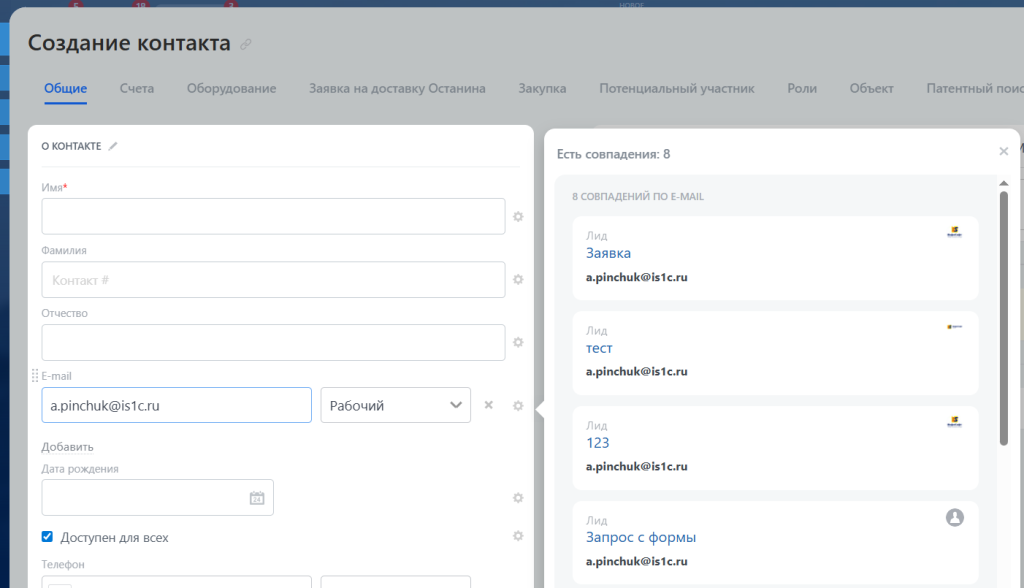This screenshot has height=588, width=1024.
Task: Open the Оборудование tab
Action: coord(231,88)
